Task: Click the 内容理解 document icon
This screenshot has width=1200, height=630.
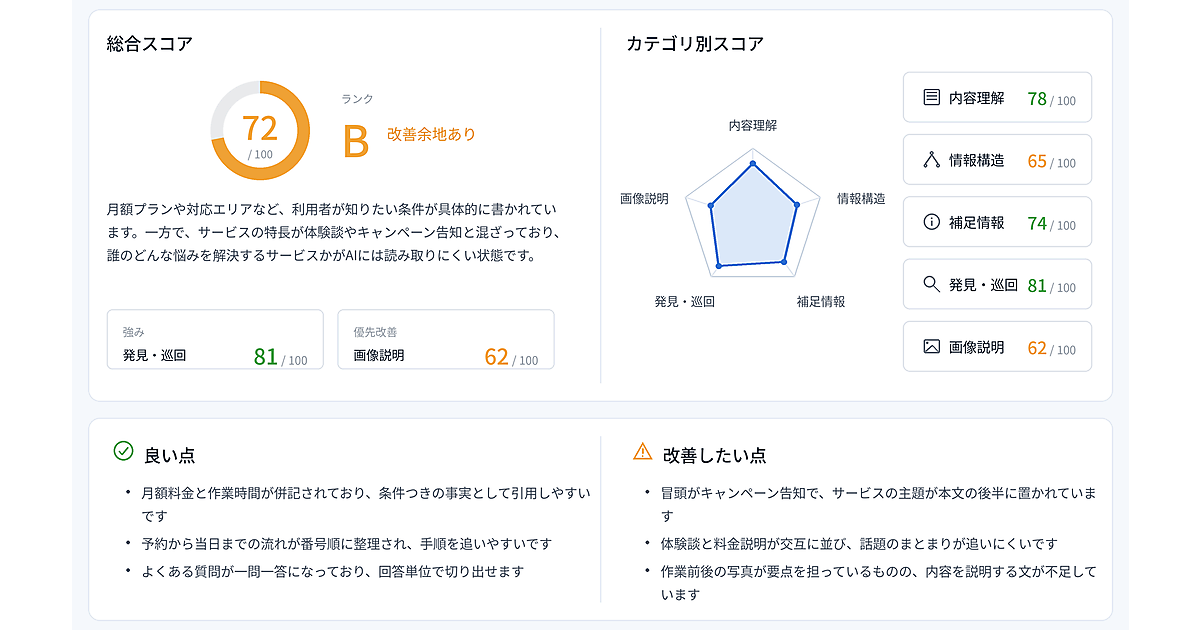Action: tap(931, 97)
